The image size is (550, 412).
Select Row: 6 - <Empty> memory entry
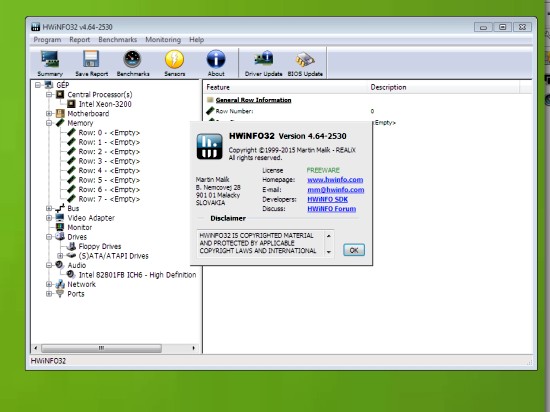pyautogui.click(x=109, y=189)
